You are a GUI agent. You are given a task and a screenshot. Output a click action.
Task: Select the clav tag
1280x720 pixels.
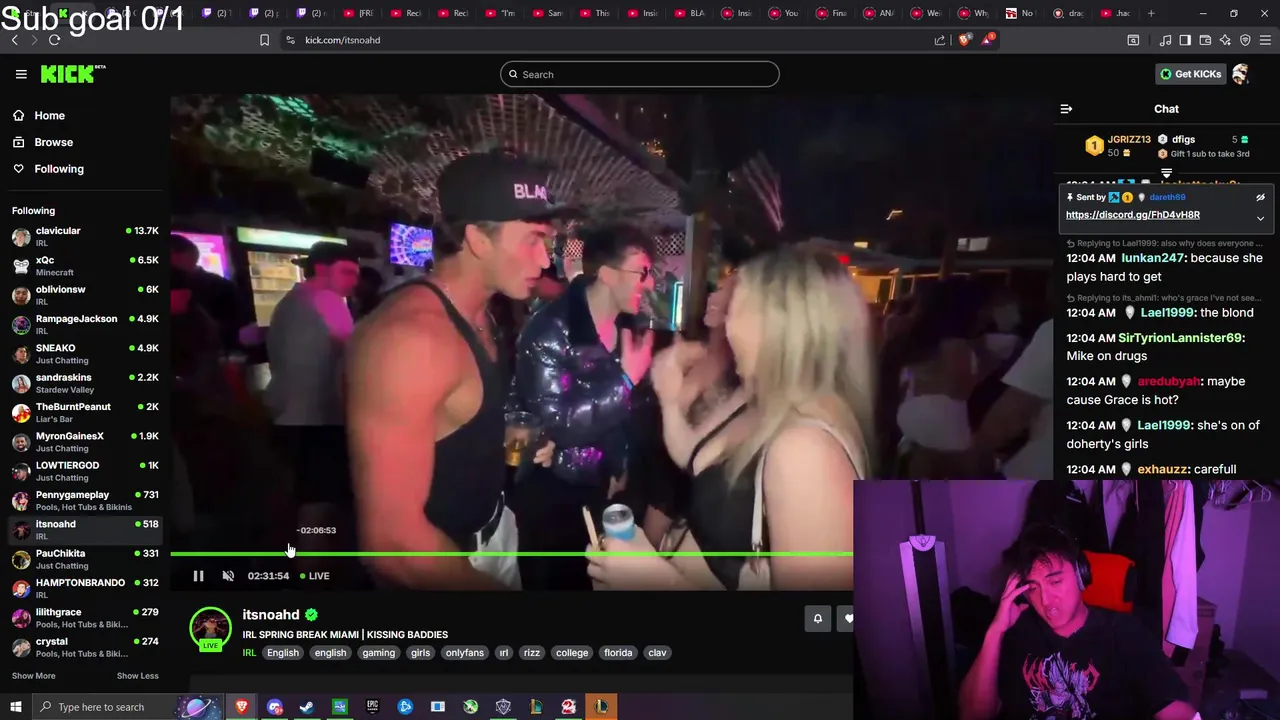[x=657, y=653]
